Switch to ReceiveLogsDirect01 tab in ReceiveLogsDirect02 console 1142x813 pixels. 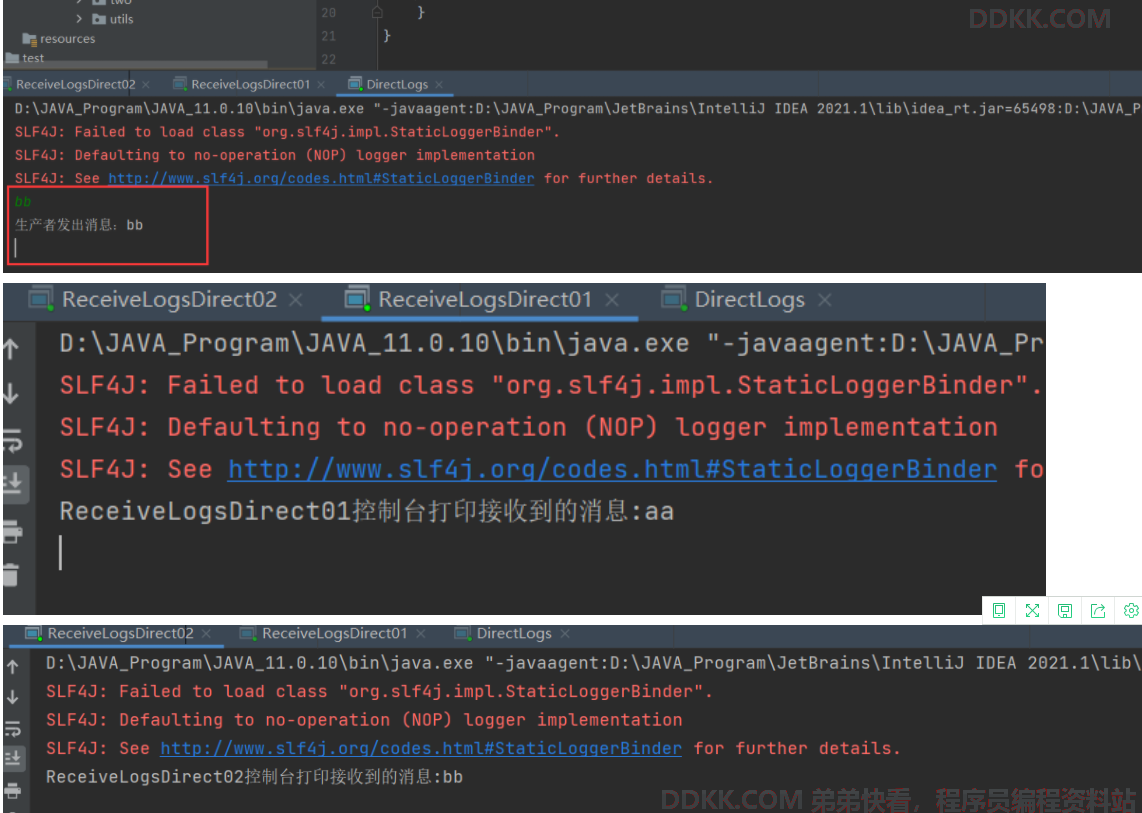point(335,634)
